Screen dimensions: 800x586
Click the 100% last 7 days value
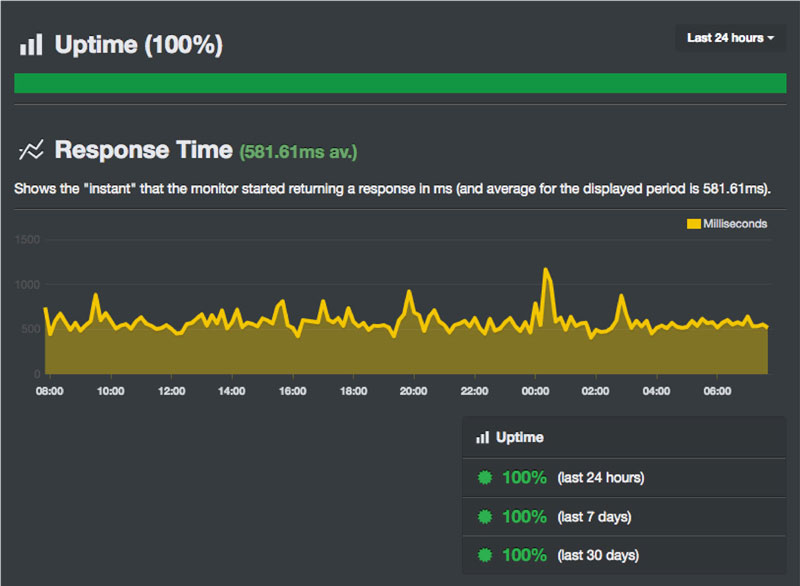[x=524, y=517]
